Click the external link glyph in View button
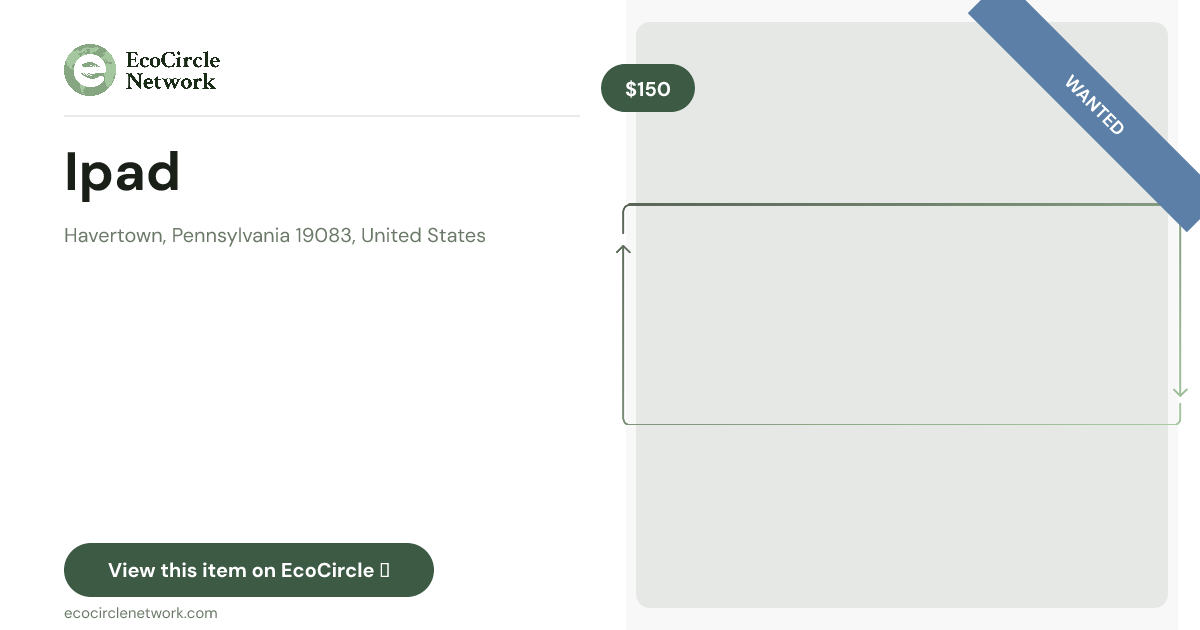Screen dimensions: 1200x630 coord(385,570)
